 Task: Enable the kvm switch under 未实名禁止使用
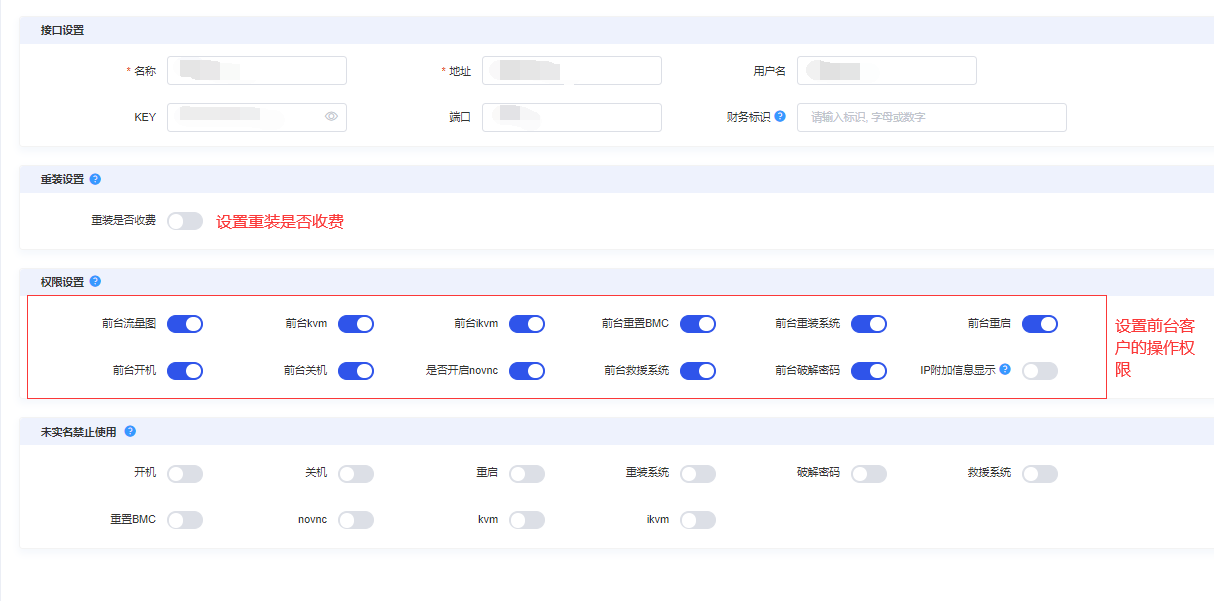click(527, 520)
